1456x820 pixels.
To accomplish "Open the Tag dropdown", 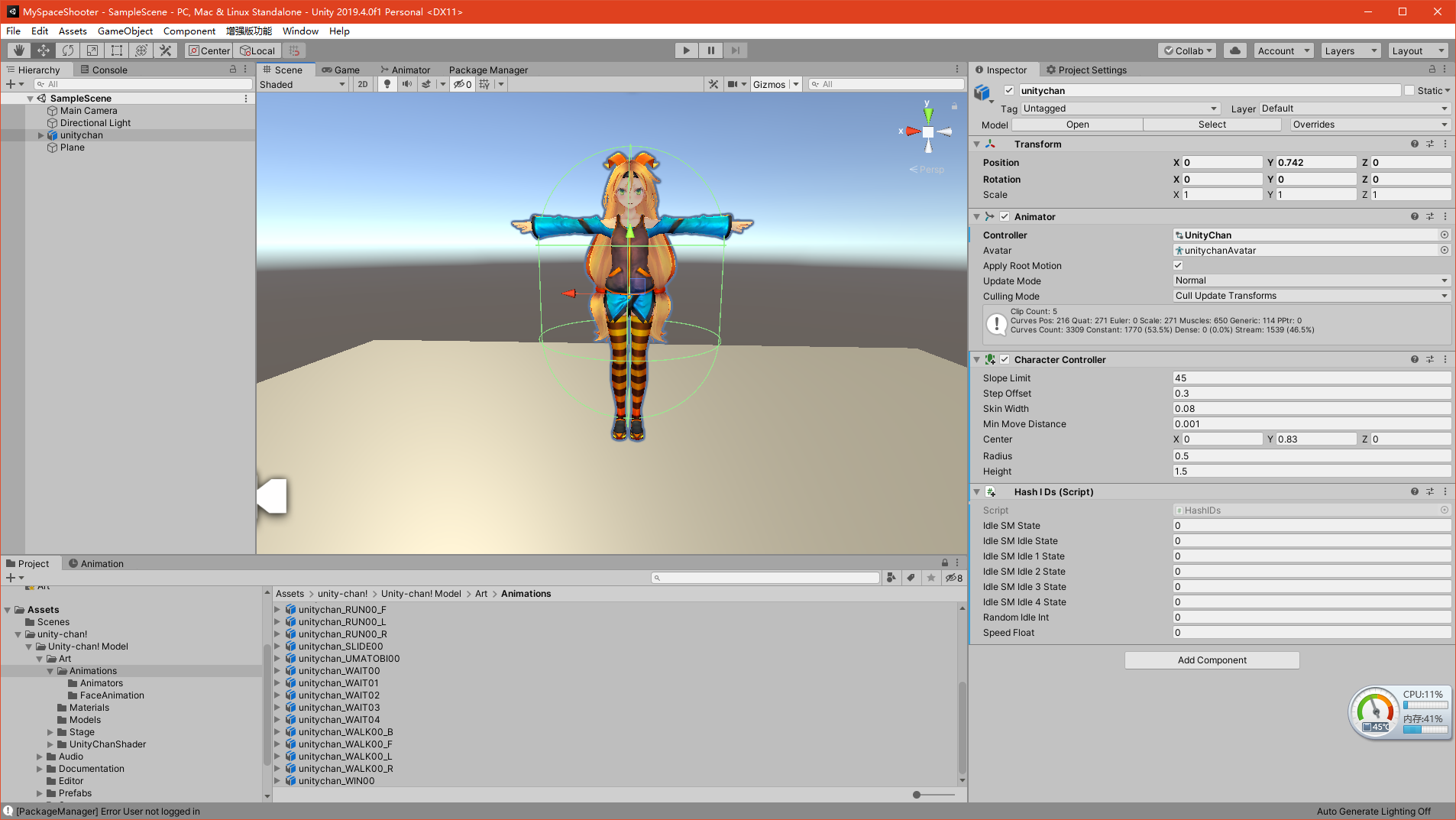I will click(x=1120, y=109).
